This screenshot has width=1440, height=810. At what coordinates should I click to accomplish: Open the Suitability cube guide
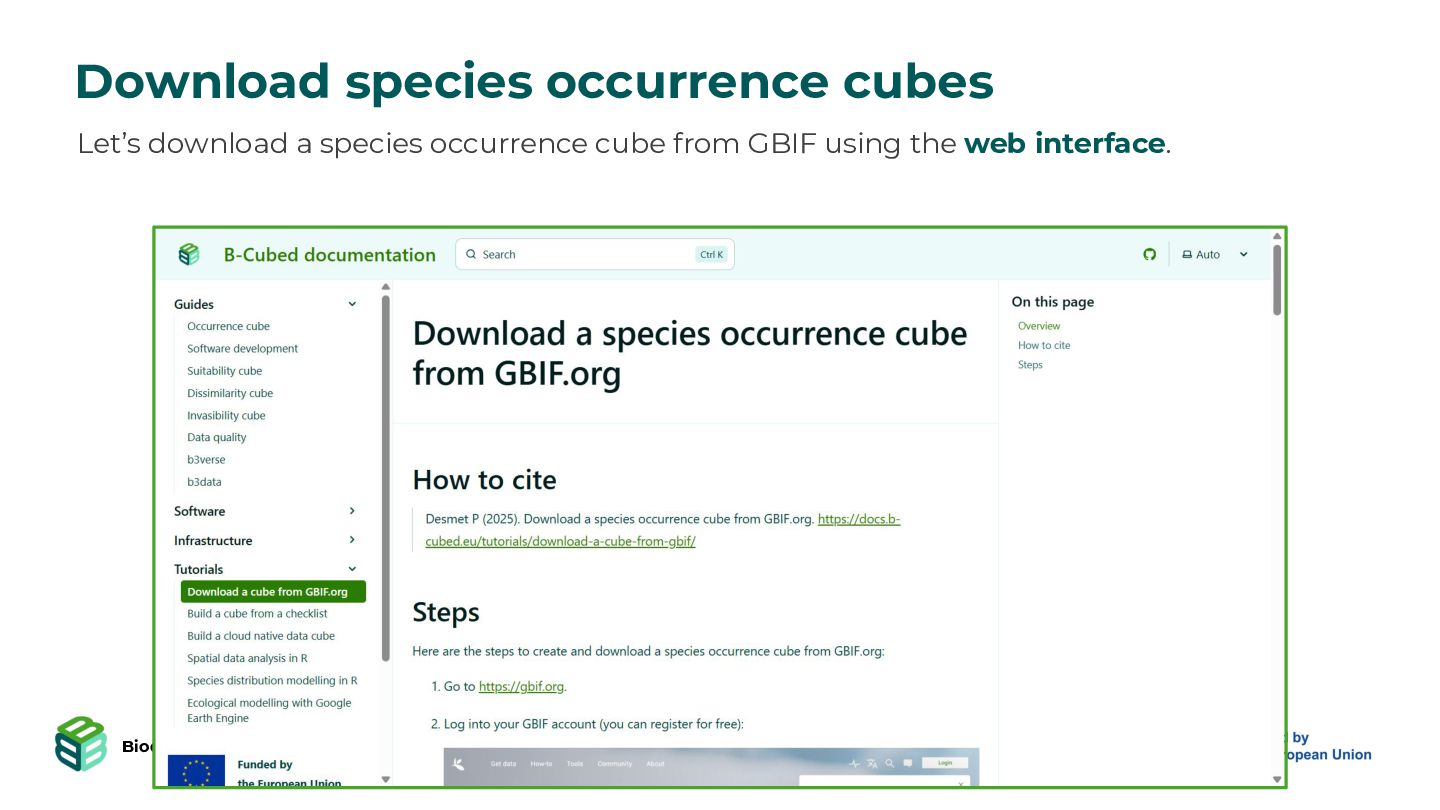(224, 371)
